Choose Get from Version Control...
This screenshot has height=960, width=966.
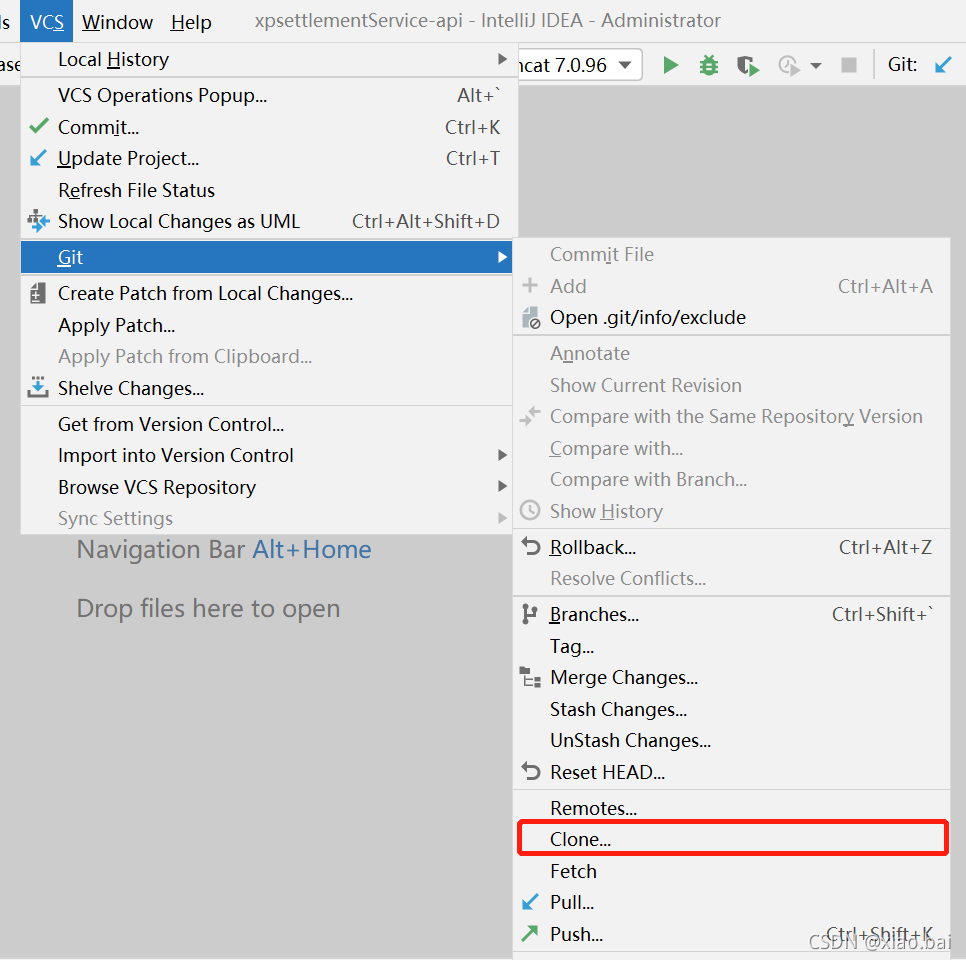267,424
